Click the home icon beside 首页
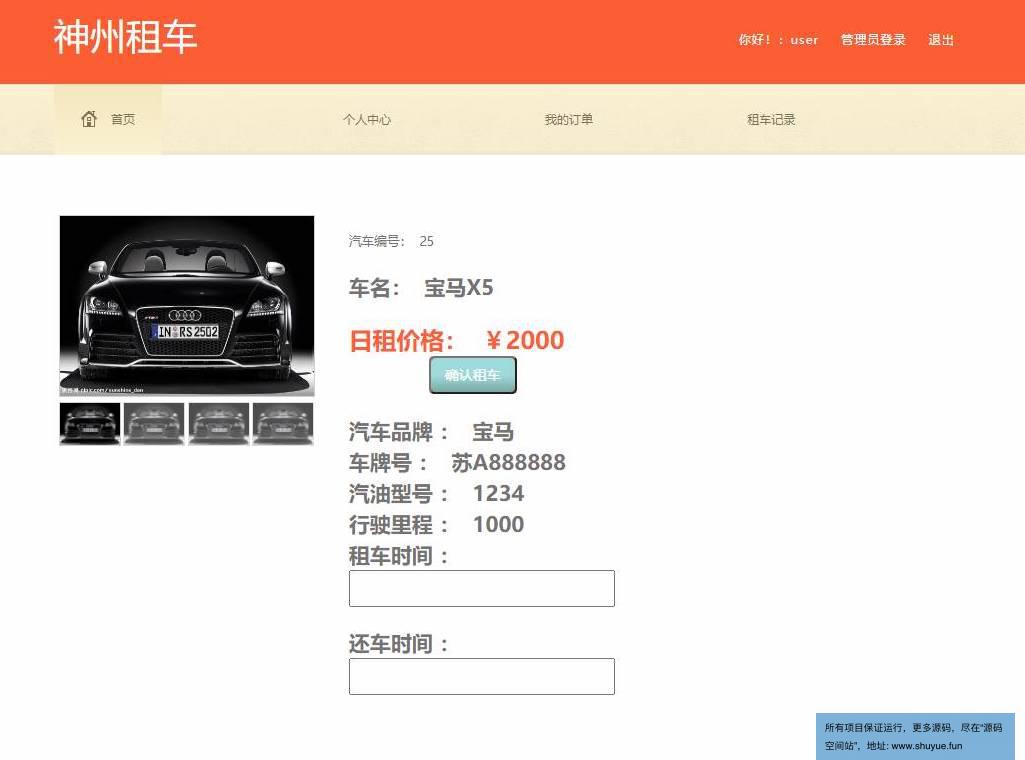 pyautogui.click(x=89, y=119)
